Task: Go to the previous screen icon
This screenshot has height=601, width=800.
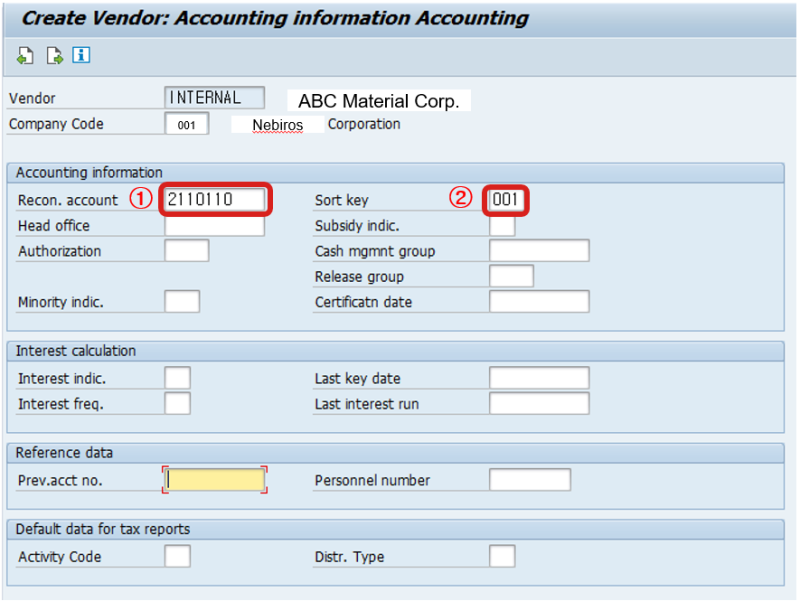Action: tap(25, 55)
